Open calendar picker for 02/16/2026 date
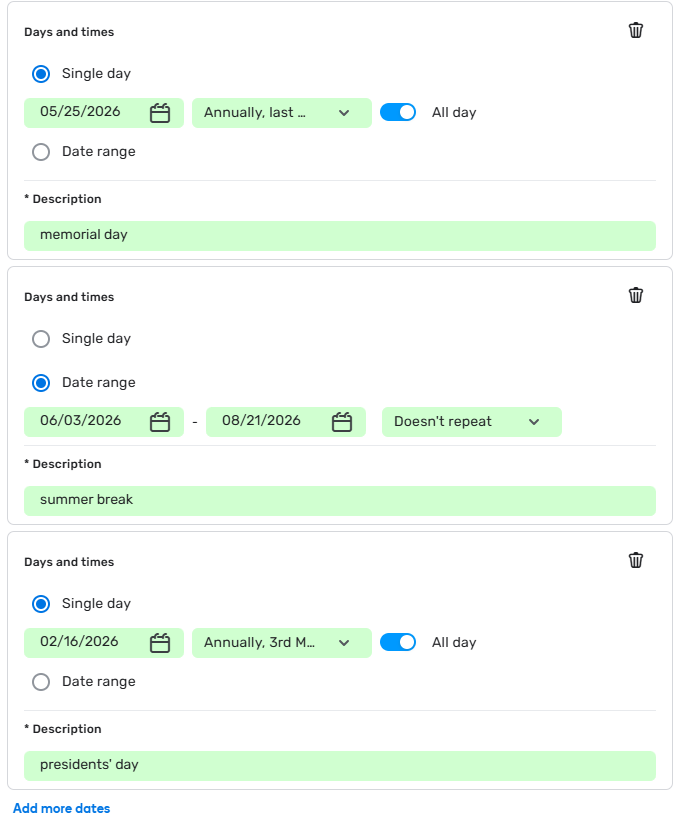This screenshot has width=690, height=836. click(x=160, y=643)
